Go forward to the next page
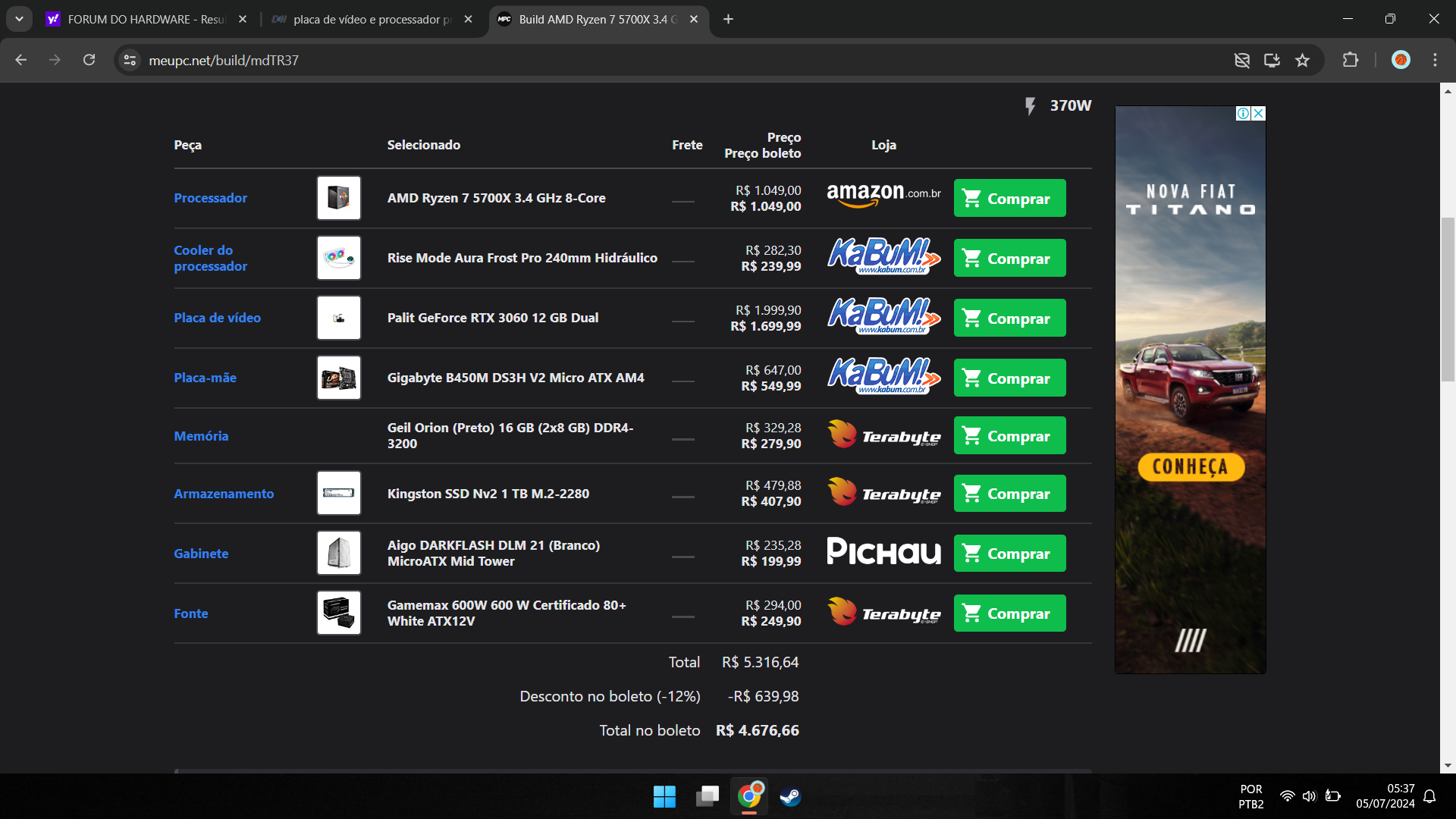Image resolution: width=1456 pixels, height=819 pixels. (x=55, y=60)
